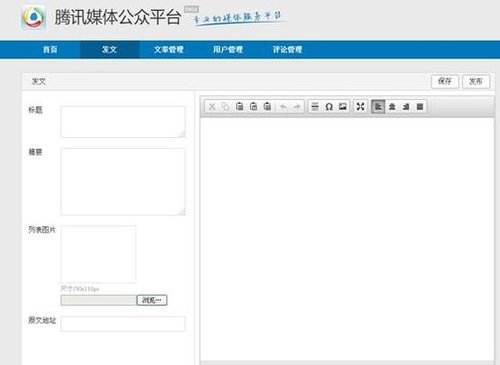Open the special character Omega icon
500x365 pixels.
point(329,107)
